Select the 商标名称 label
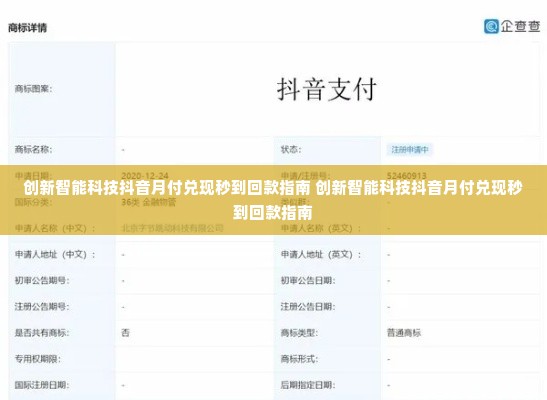The height and width of the screenshot is (400, 547). tap(33, 150)
